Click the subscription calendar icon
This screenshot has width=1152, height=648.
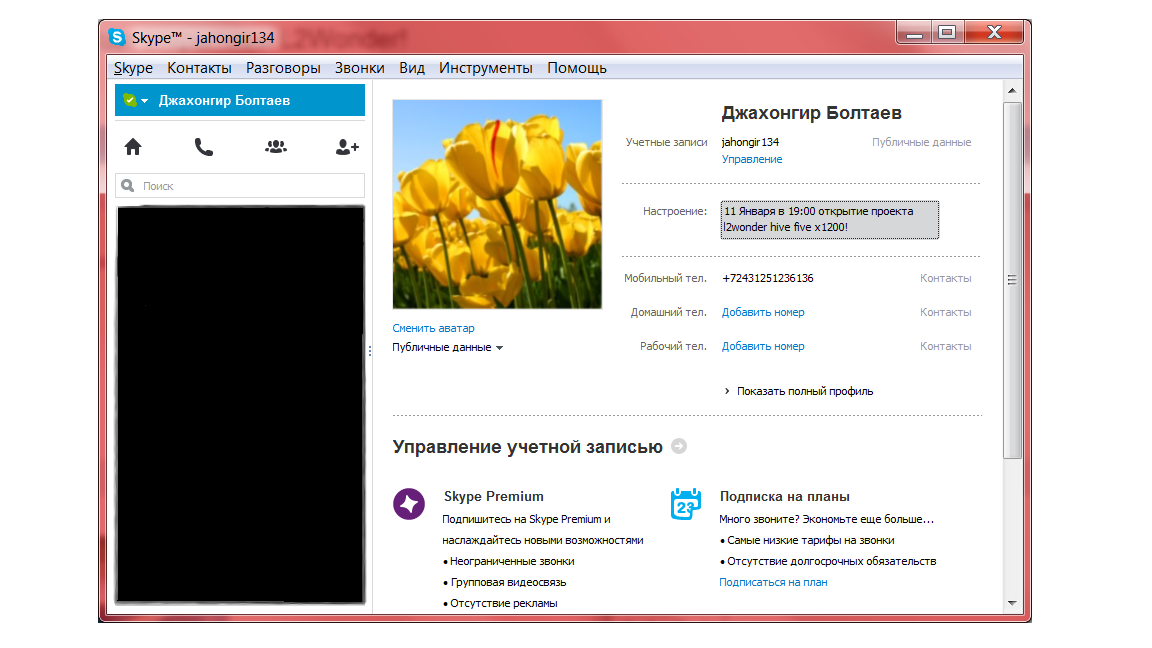[x=685, y=504]
